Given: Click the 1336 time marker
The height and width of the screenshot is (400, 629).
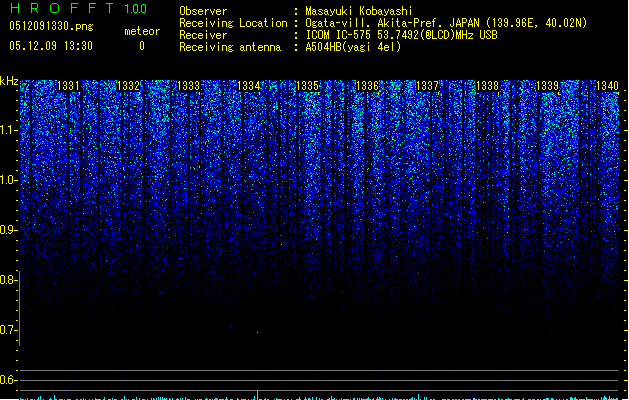Looking at the screenshot, I should tap(367, 86).
